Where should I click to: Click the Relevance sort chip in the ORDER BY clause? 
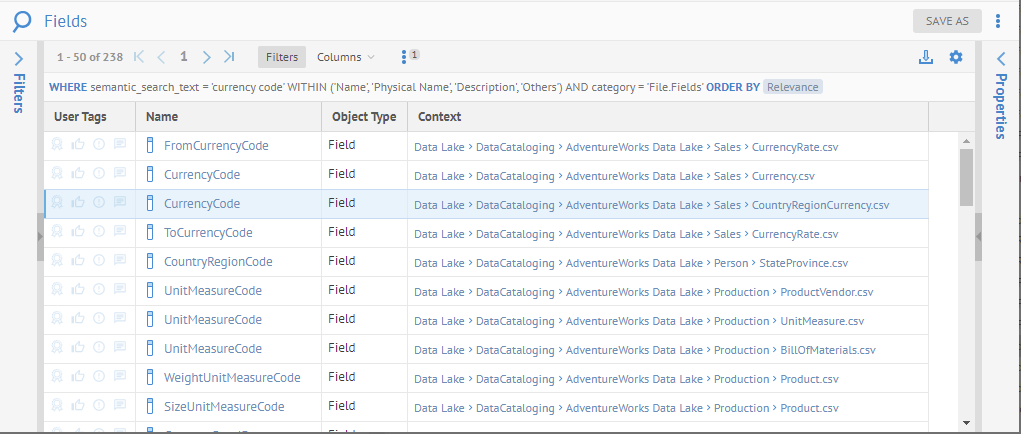click(x=793, y=87)
